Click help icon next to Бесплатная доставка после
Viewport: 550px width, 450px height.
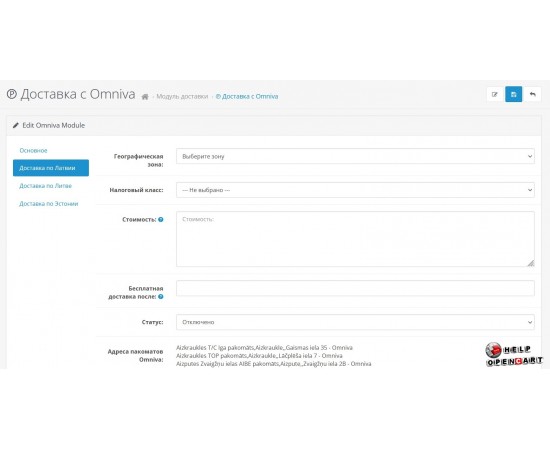click(161, 297)
